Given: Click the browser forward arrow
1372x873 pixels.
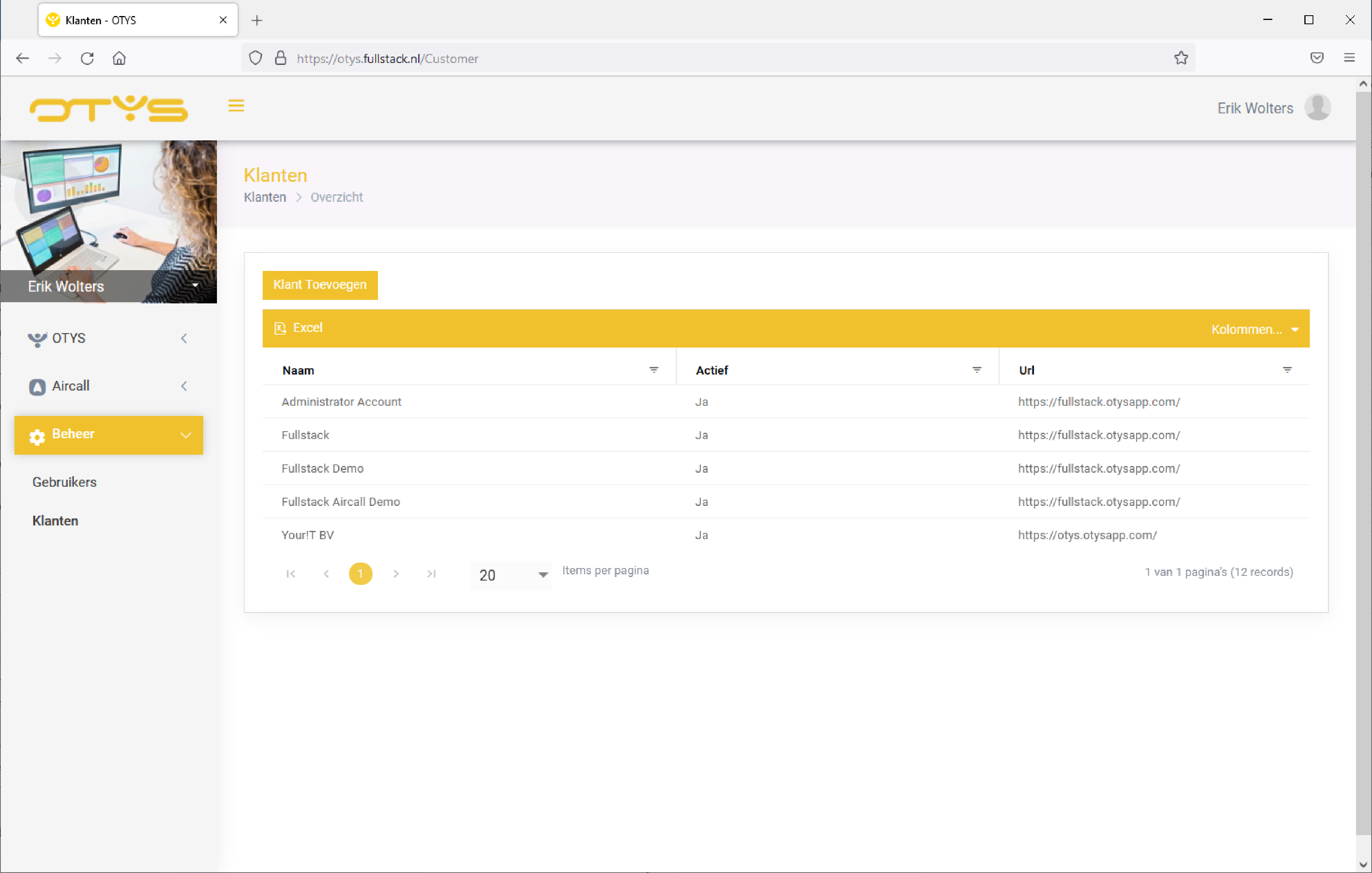Looking at the screenshot, I should click(x=55, y=58).
